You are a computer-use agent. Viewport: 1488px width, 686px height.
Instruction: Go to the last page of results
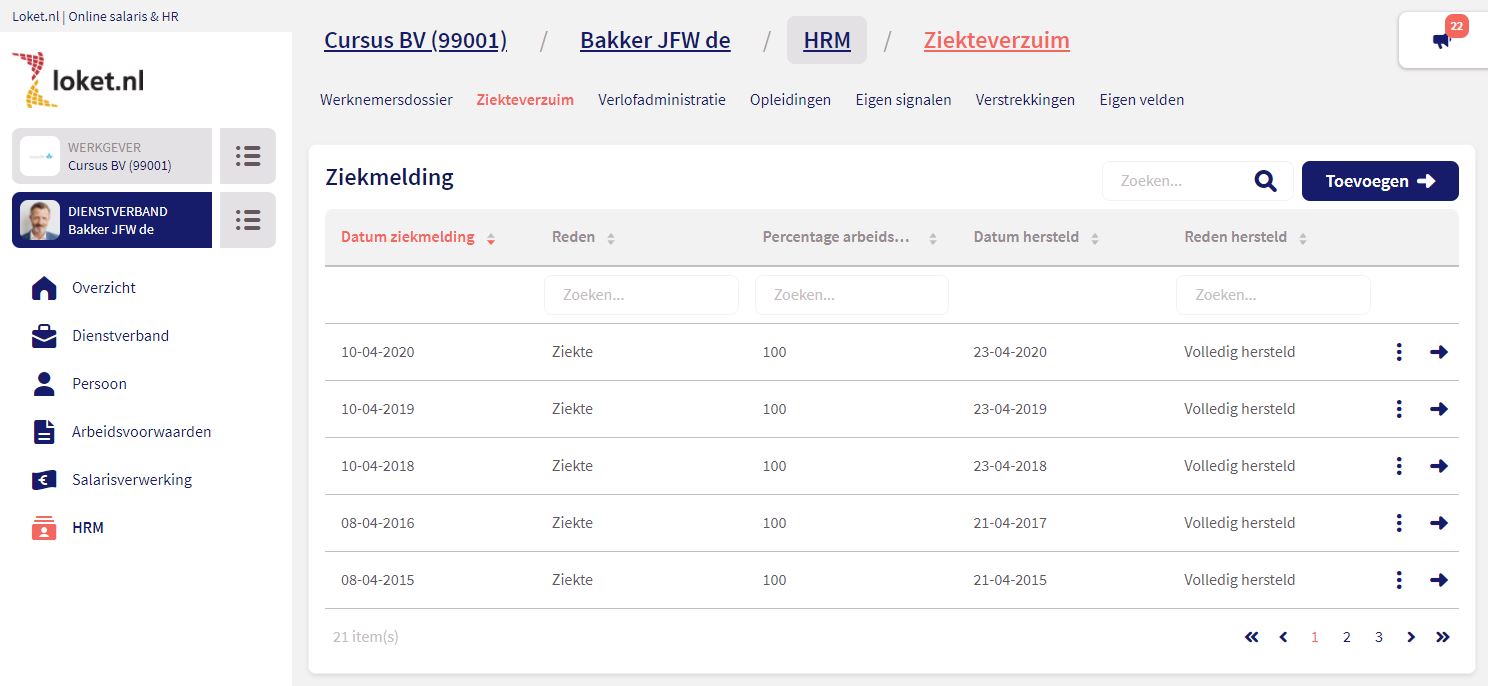(x=1442, y=637)
